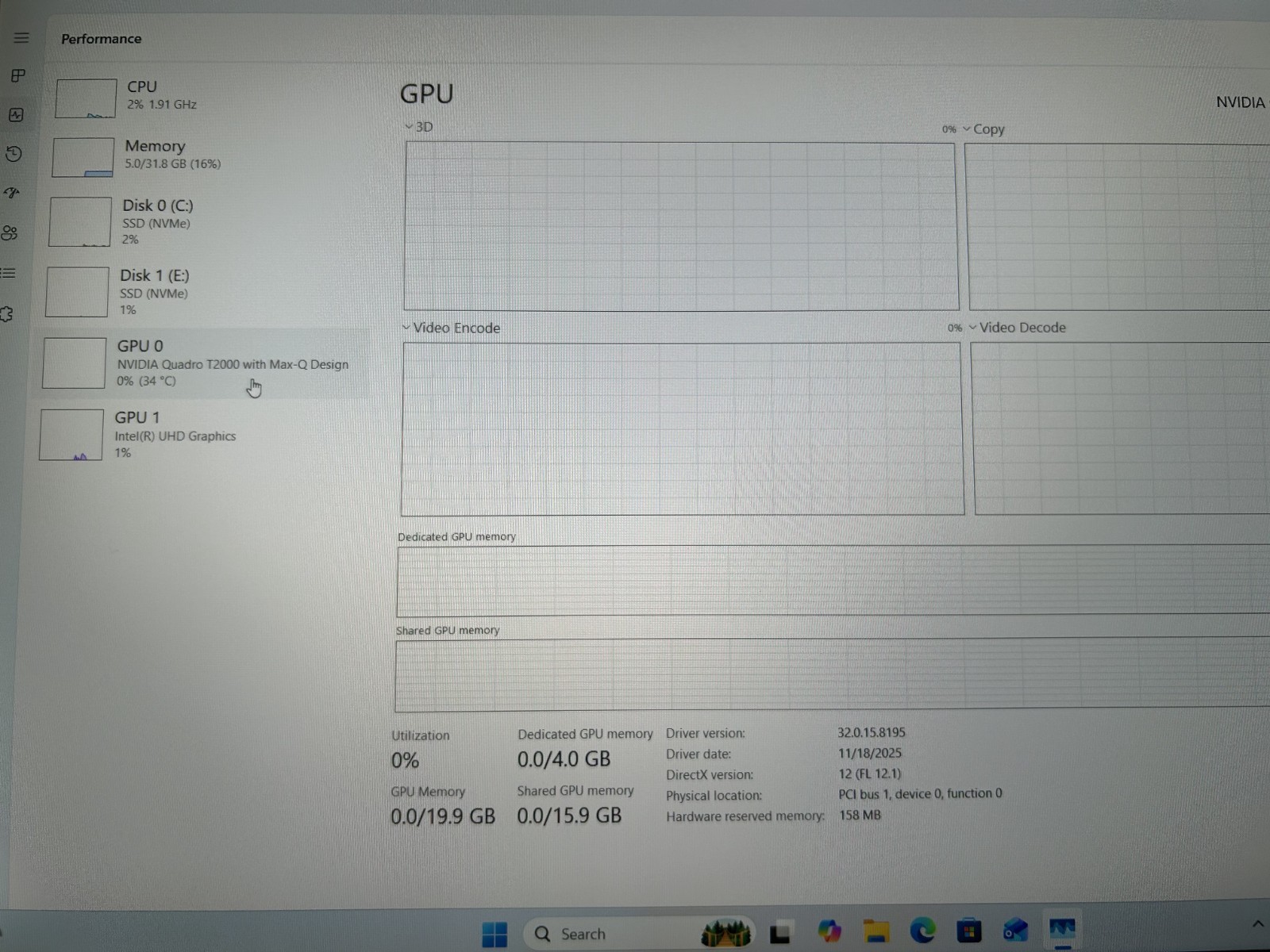Image resolution: width=1270 pixels, height=952 pixels.
Task: Click the Task Manager taskbar icon
Action: (1062, 928)
